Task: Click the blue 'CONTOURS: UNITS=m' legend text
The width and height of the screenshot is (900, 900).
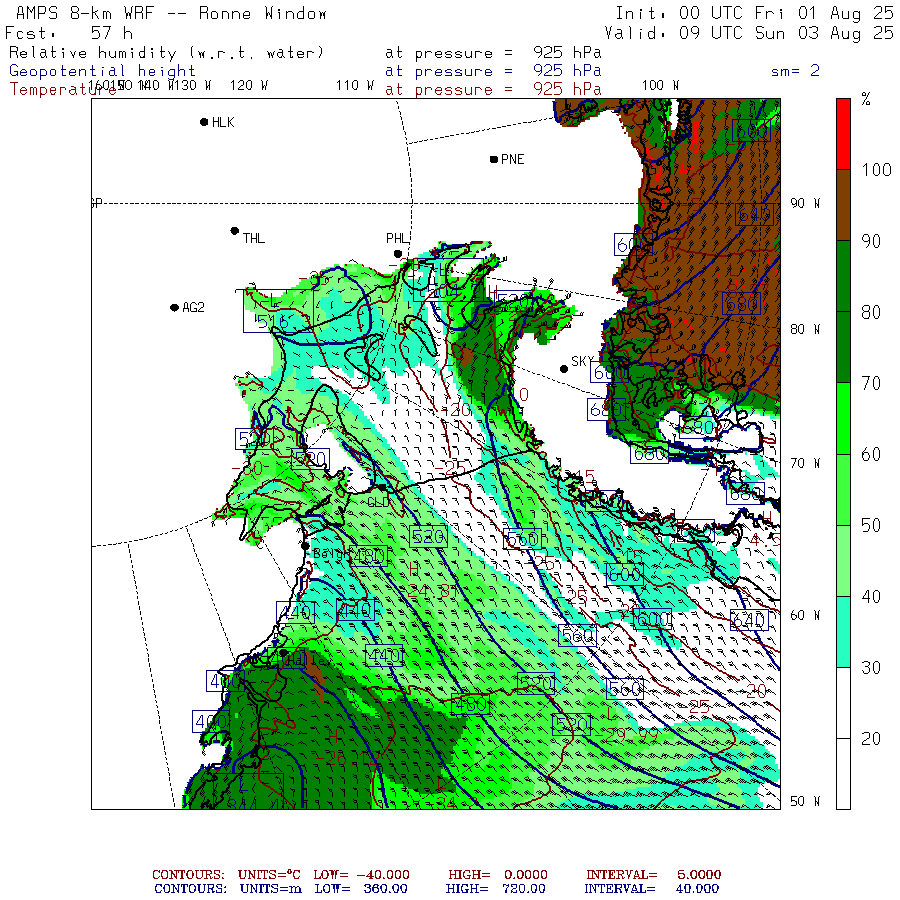Action: coord(228,889)
